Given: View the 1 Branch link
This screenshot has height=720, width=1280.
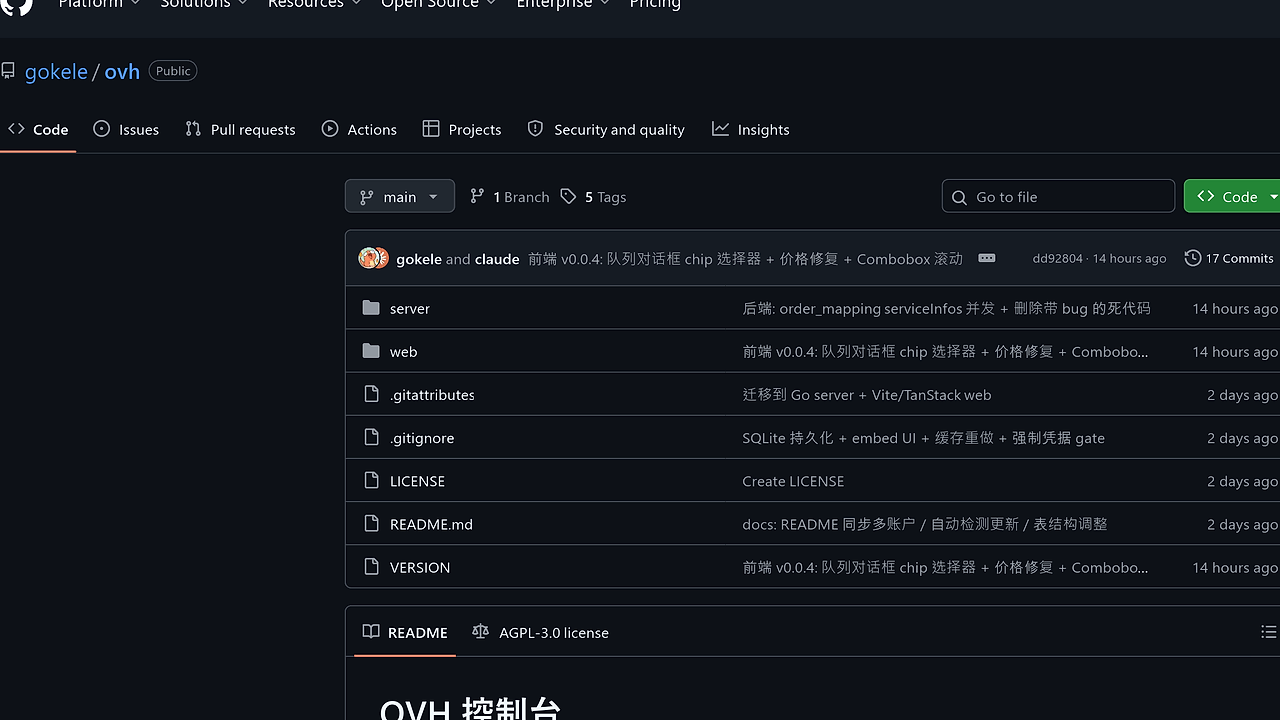Looking at the screenshot, I should coord(510,197).
